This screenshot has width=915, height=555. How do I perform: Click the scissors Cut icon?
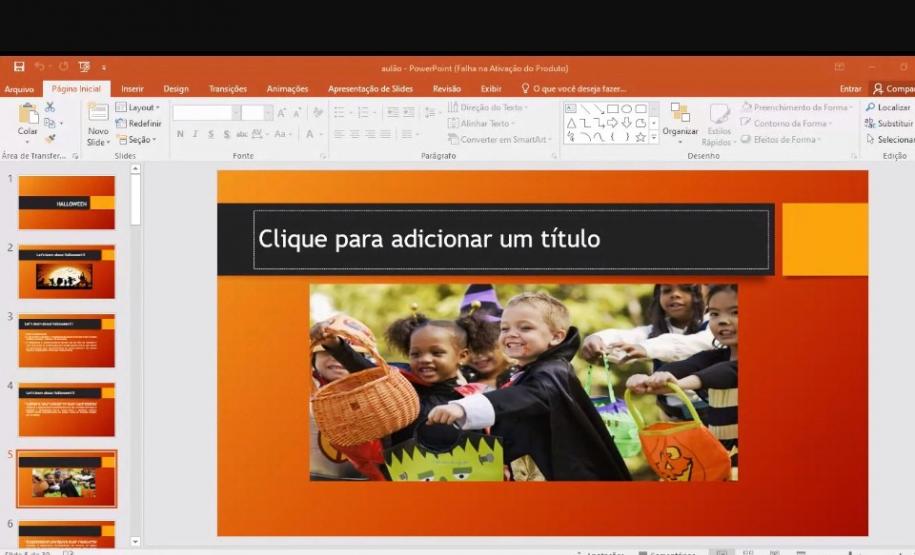(x=50, y=108)
